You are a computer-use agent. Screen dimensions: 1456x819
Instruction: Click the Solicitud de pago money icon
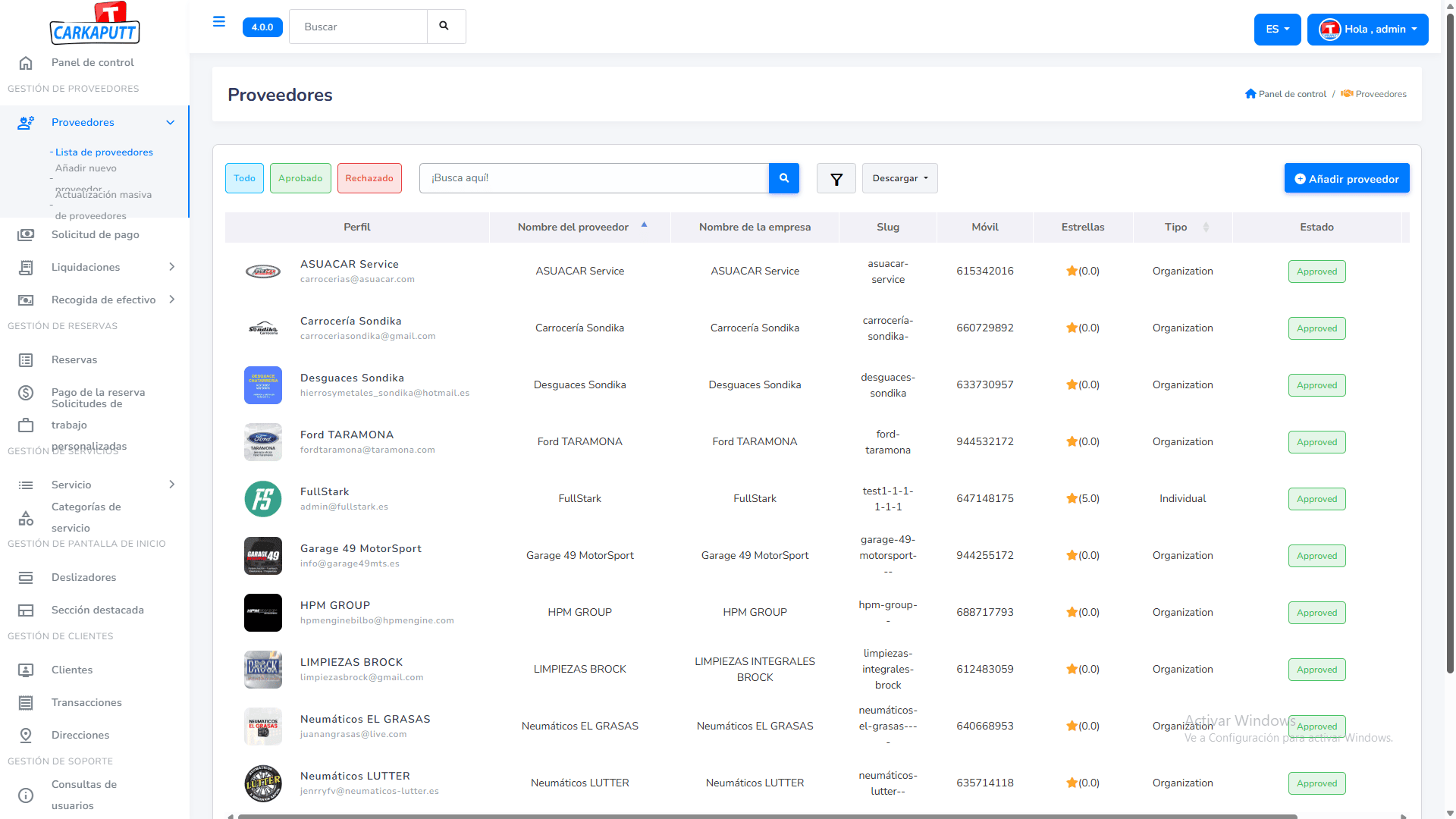26,235
